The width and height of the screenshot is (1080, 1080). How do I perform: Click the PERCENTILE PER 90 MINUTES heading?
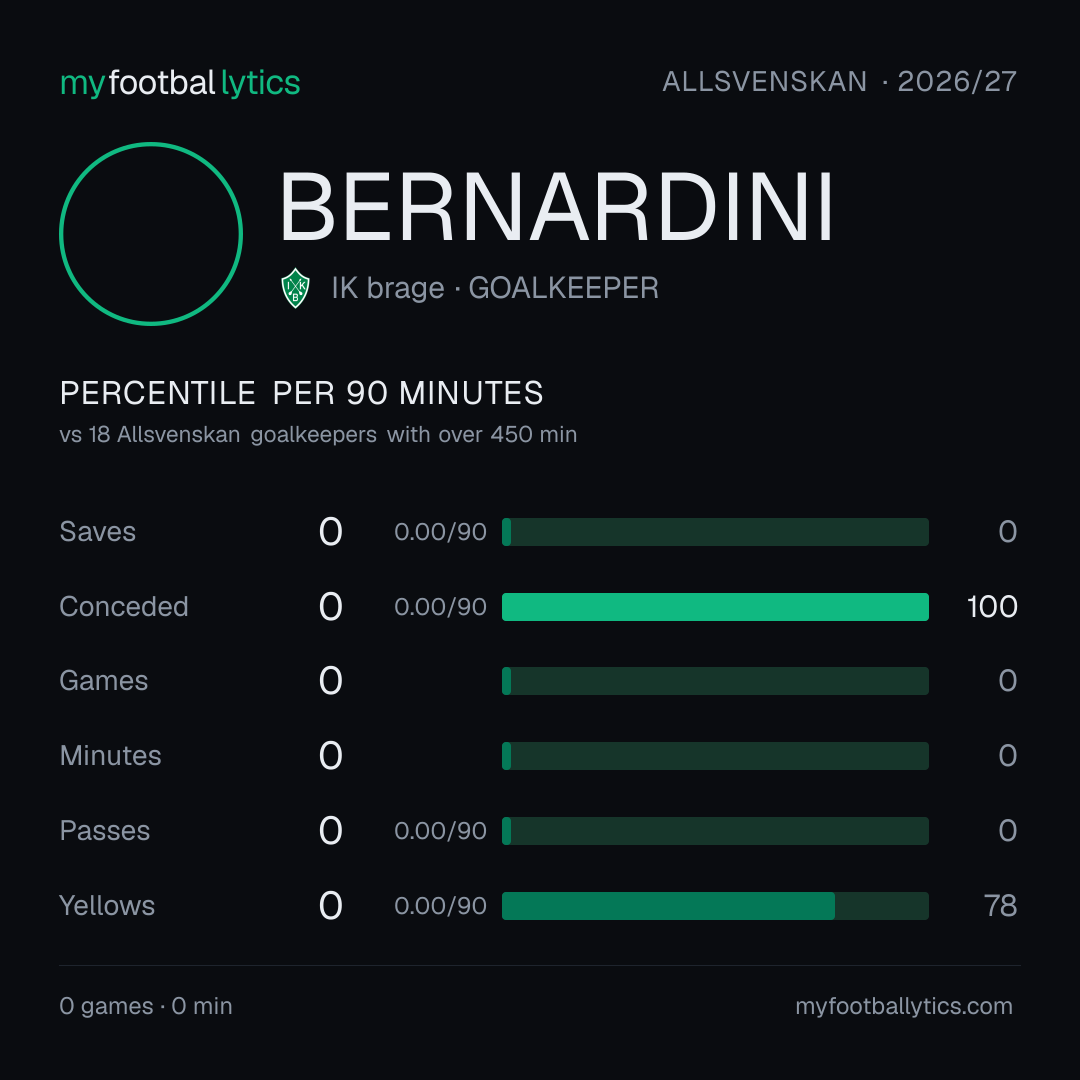(301, 393)
